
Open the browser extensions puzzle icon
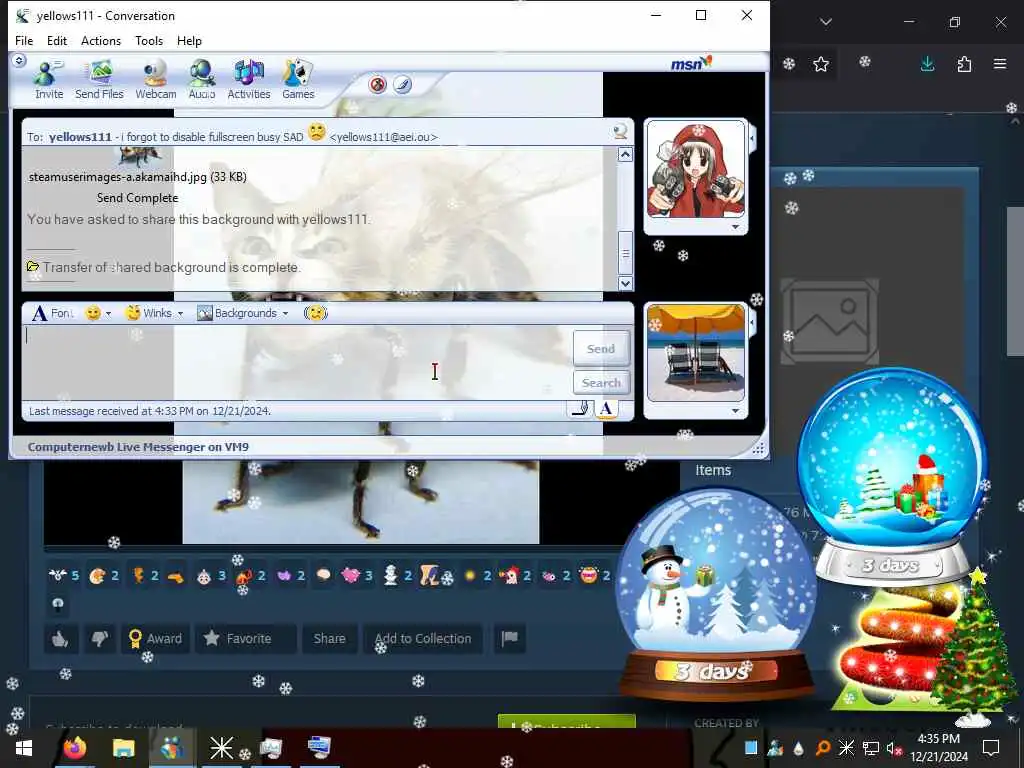[x=964, y=64]
